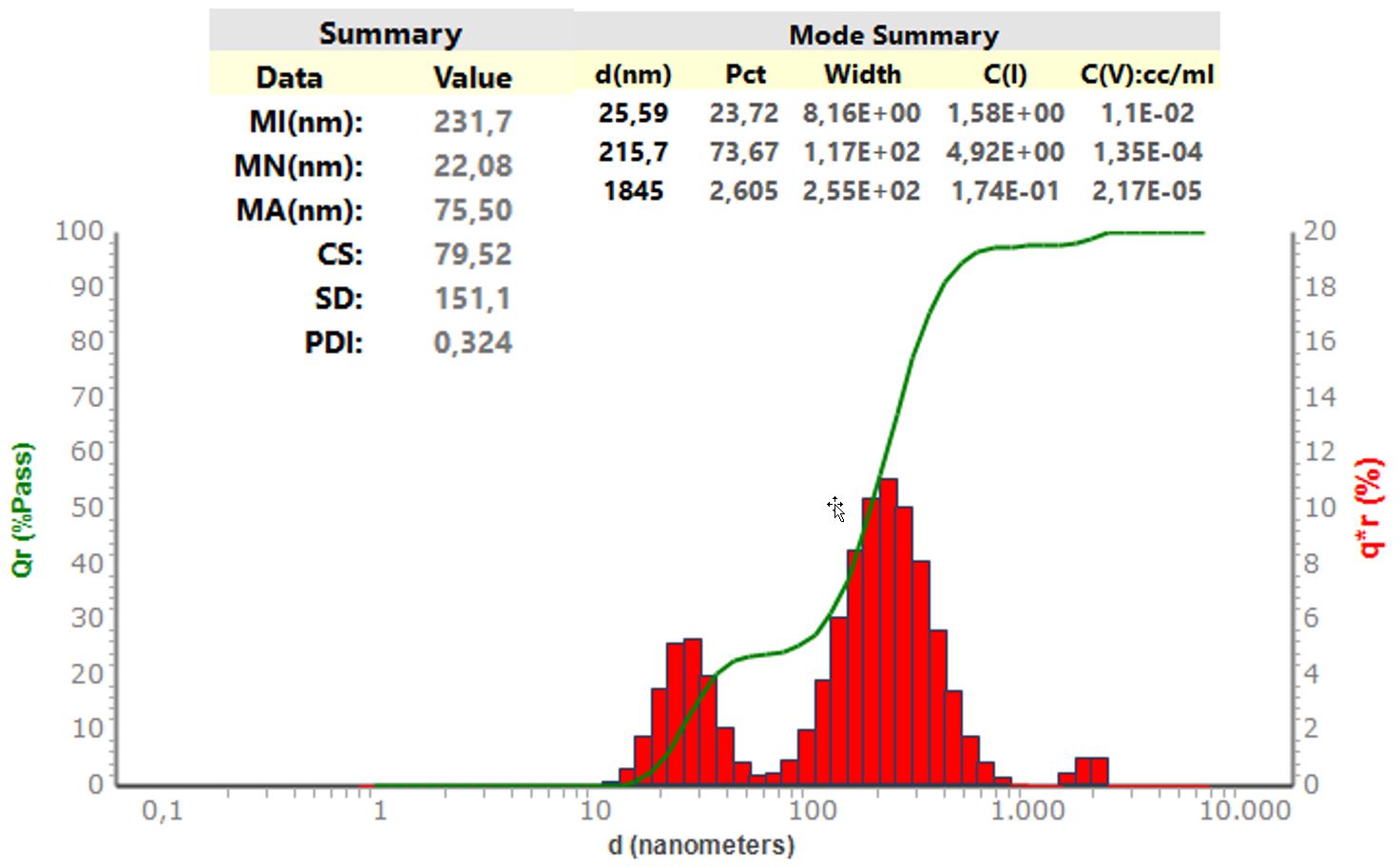This screenshot has width=1400, height=867.
Task: Click the 215,7 mode row diameter
Action: click(x=633, y=152)
